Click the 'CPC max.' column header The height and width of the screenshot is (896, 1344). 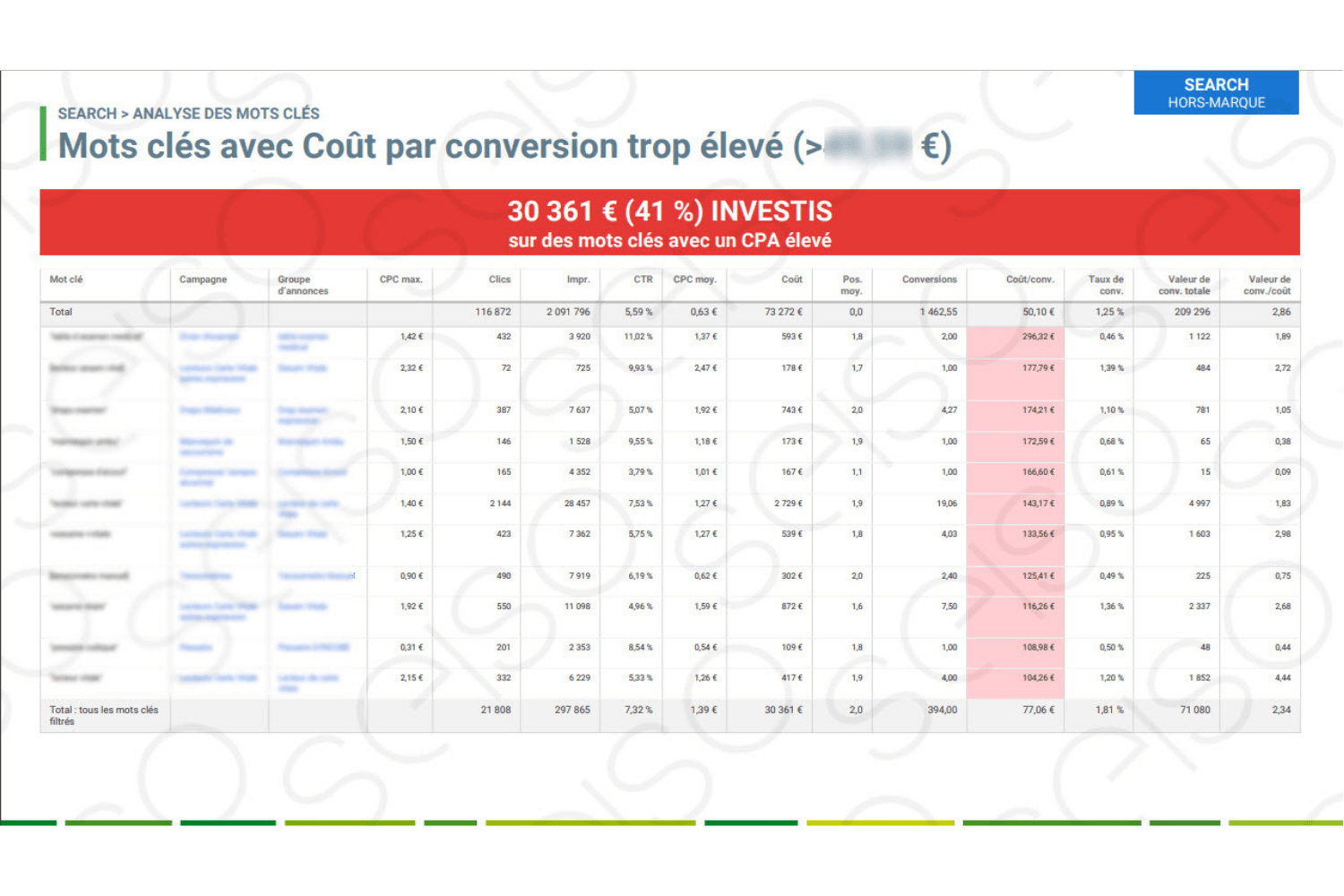tap(401, 280)
